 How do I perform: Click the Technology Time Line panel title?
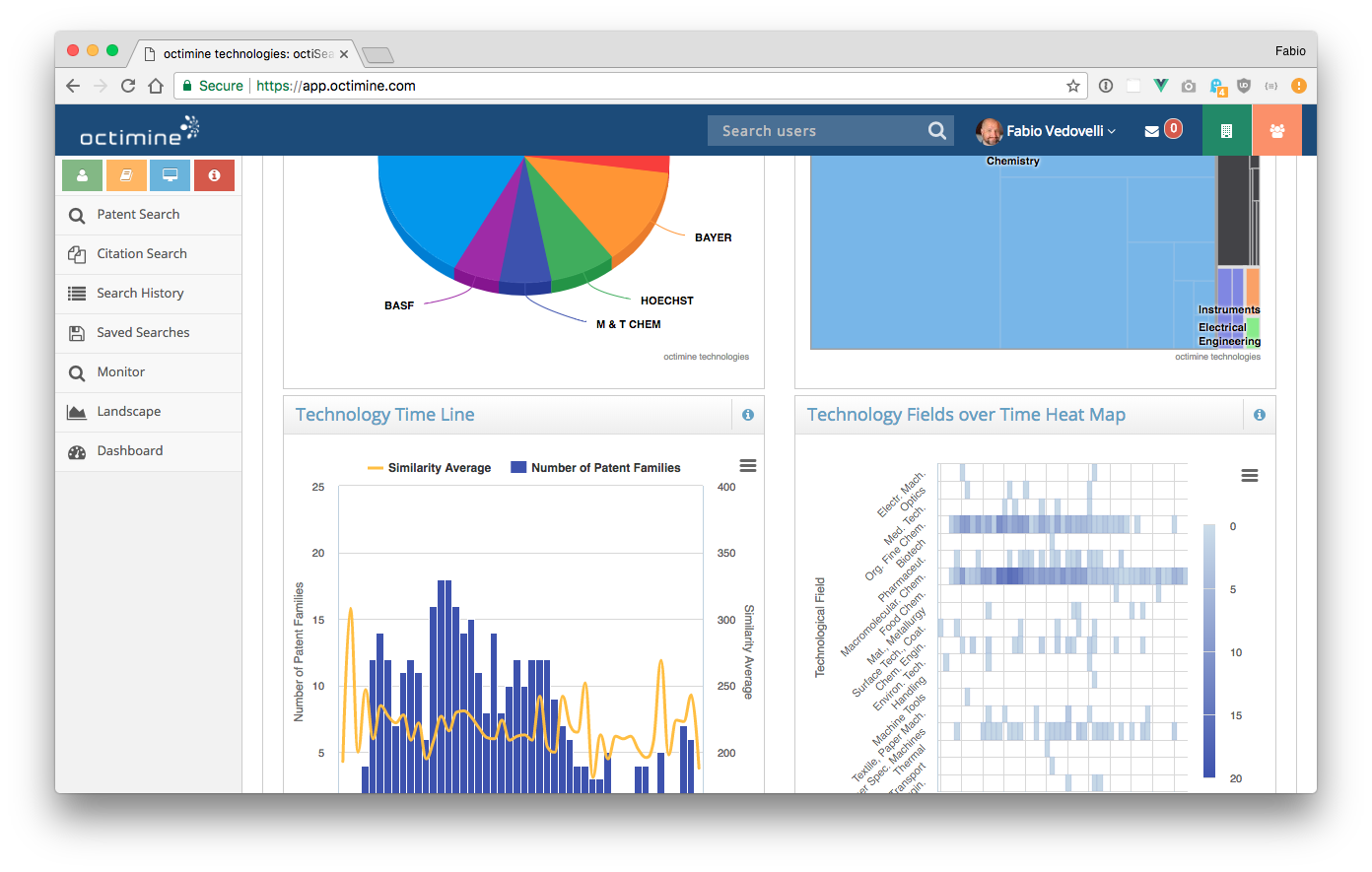click(x=385, y=415)
